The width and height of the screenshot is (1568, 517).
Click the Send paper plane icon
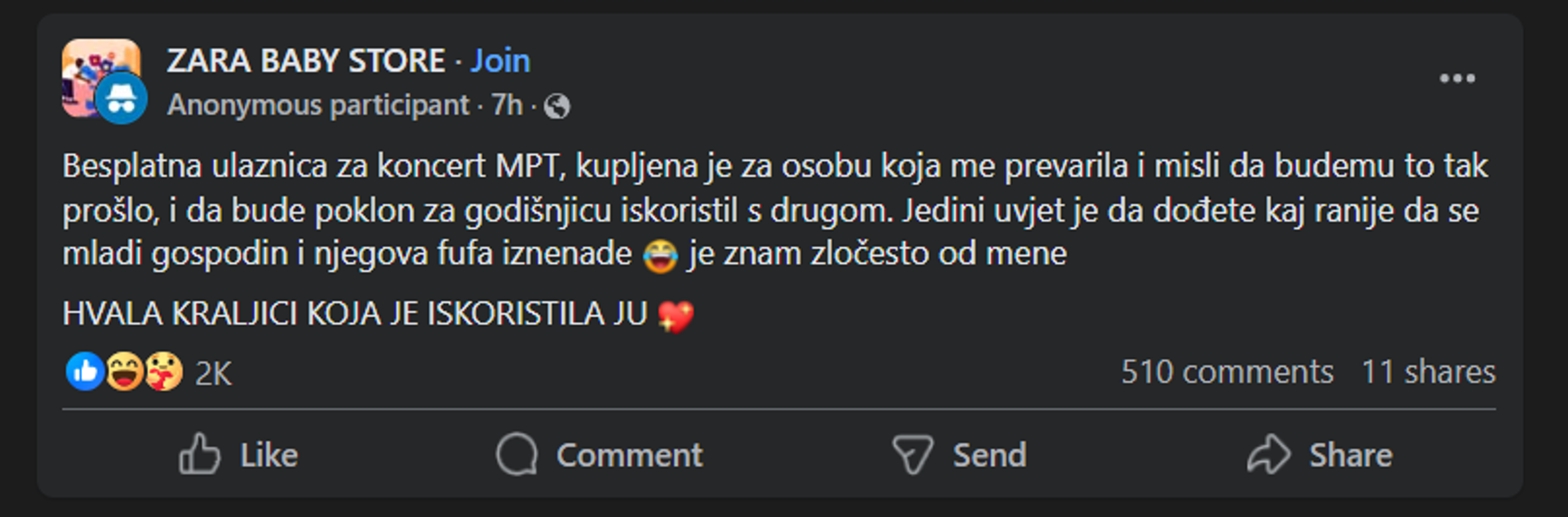point(912,454)
